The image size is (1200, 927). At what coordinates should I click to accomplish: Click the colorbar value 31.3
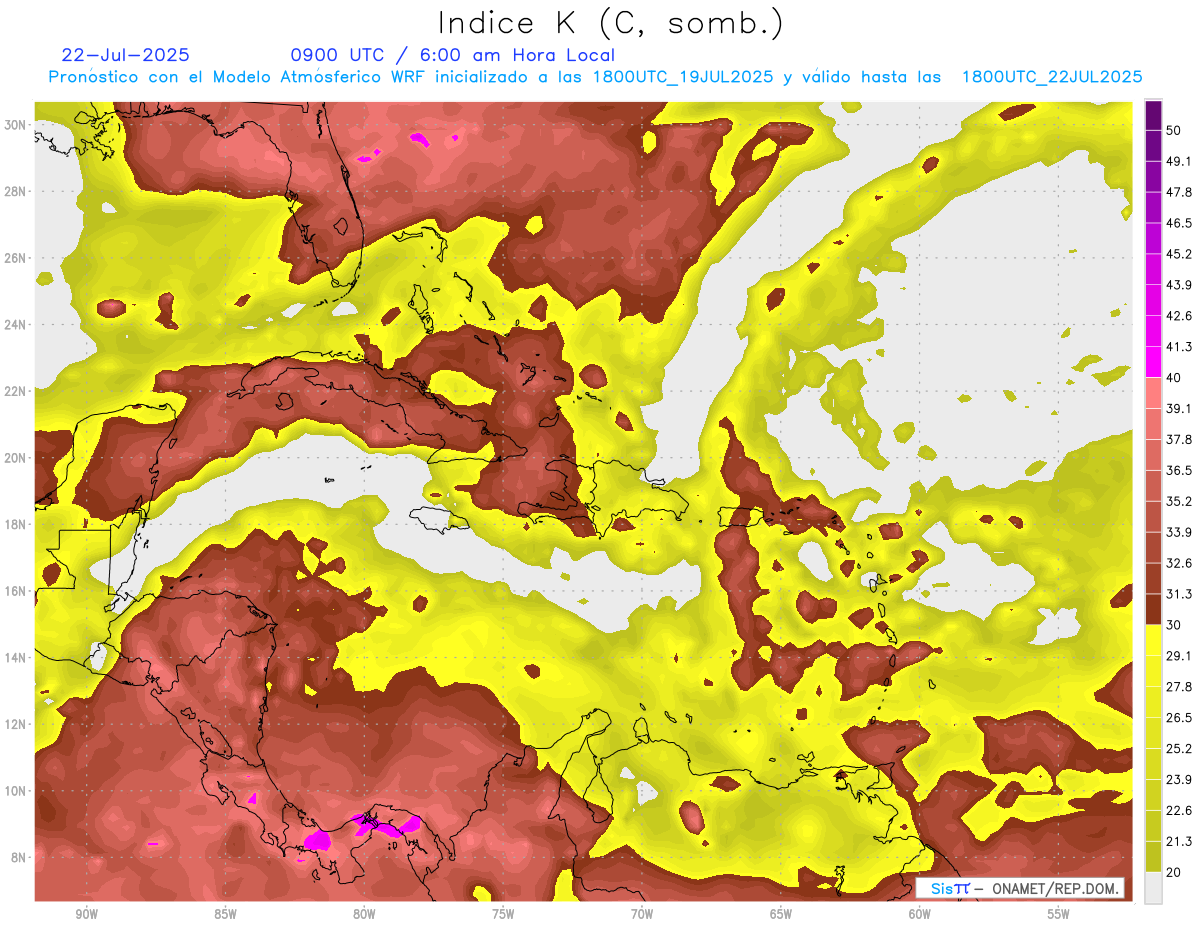[x=1178, y=594]
